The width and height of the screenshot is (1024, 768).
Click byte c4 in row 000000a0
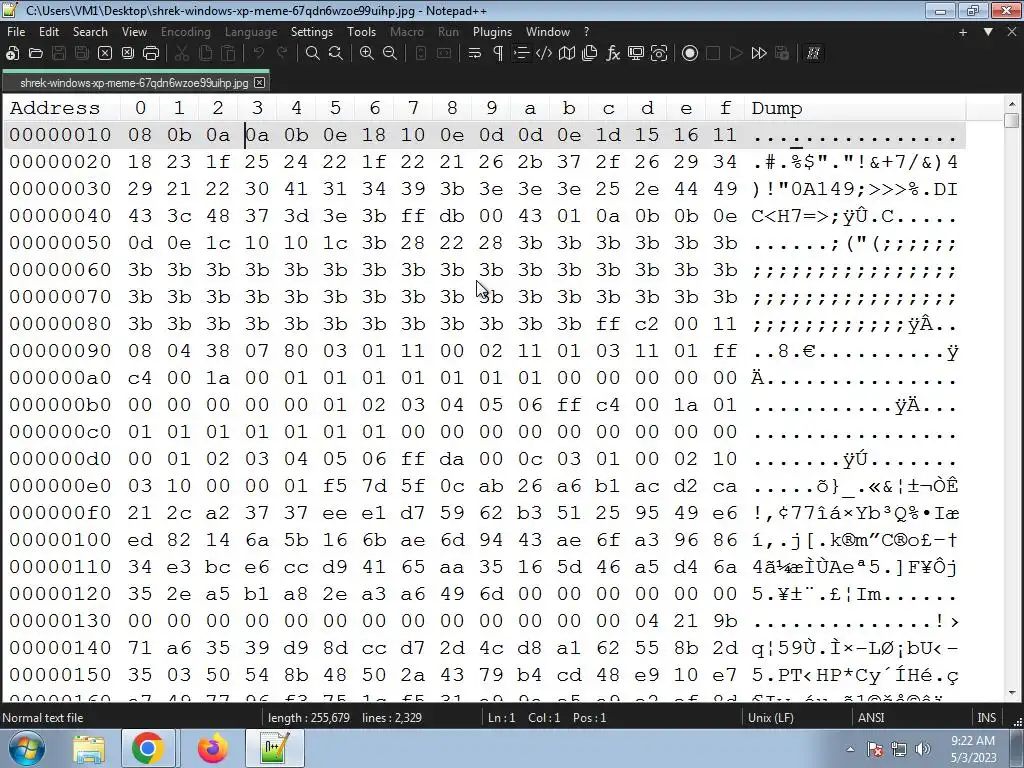pos(140,378)
